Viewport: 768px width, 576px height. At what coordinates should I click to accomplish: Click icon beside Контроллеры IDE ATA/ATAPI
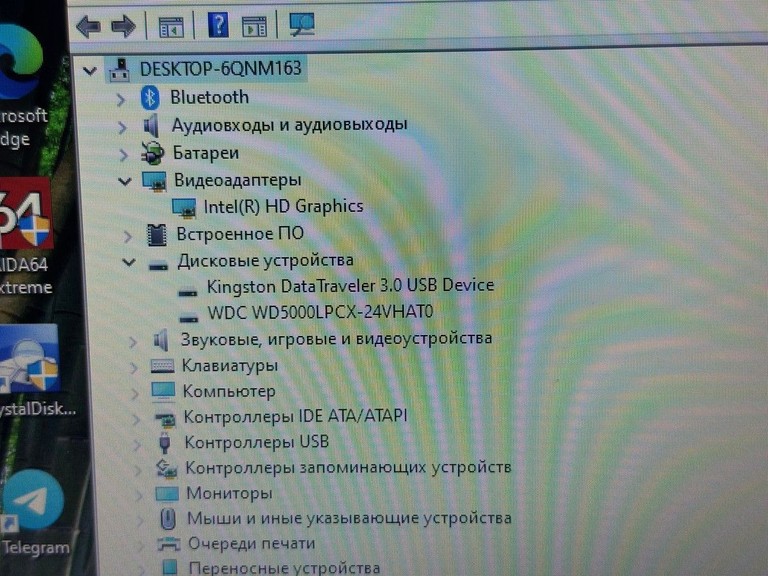[165, 419]
